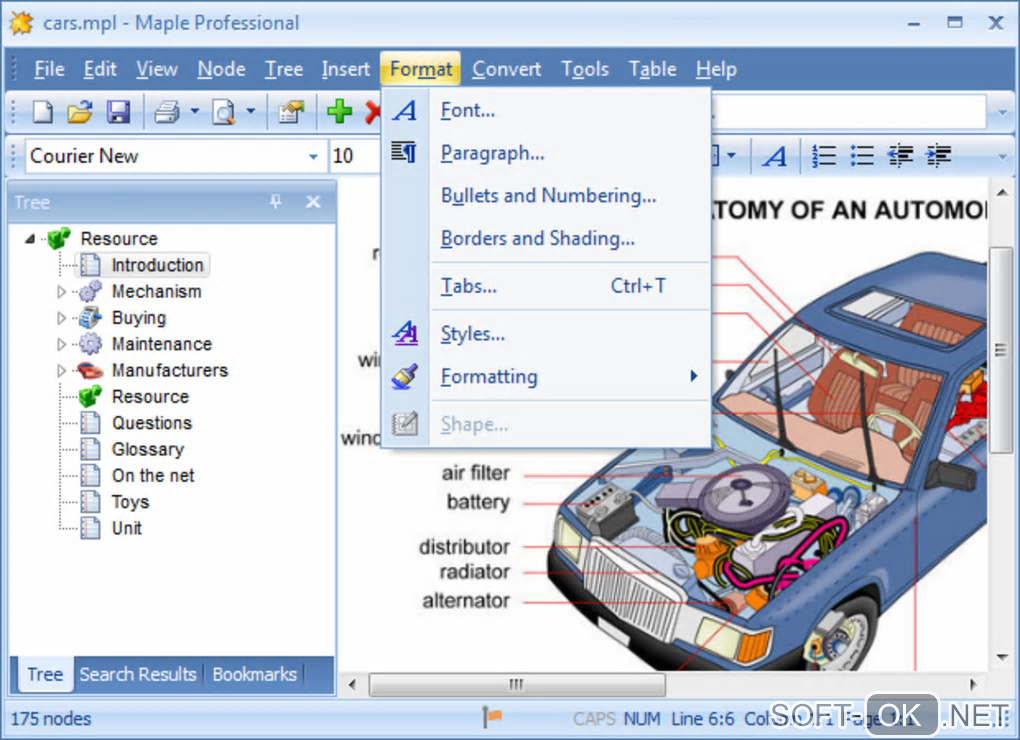Open the Help menu
This screenshot has height=740, width=1020.
click(x=716, y=69)
